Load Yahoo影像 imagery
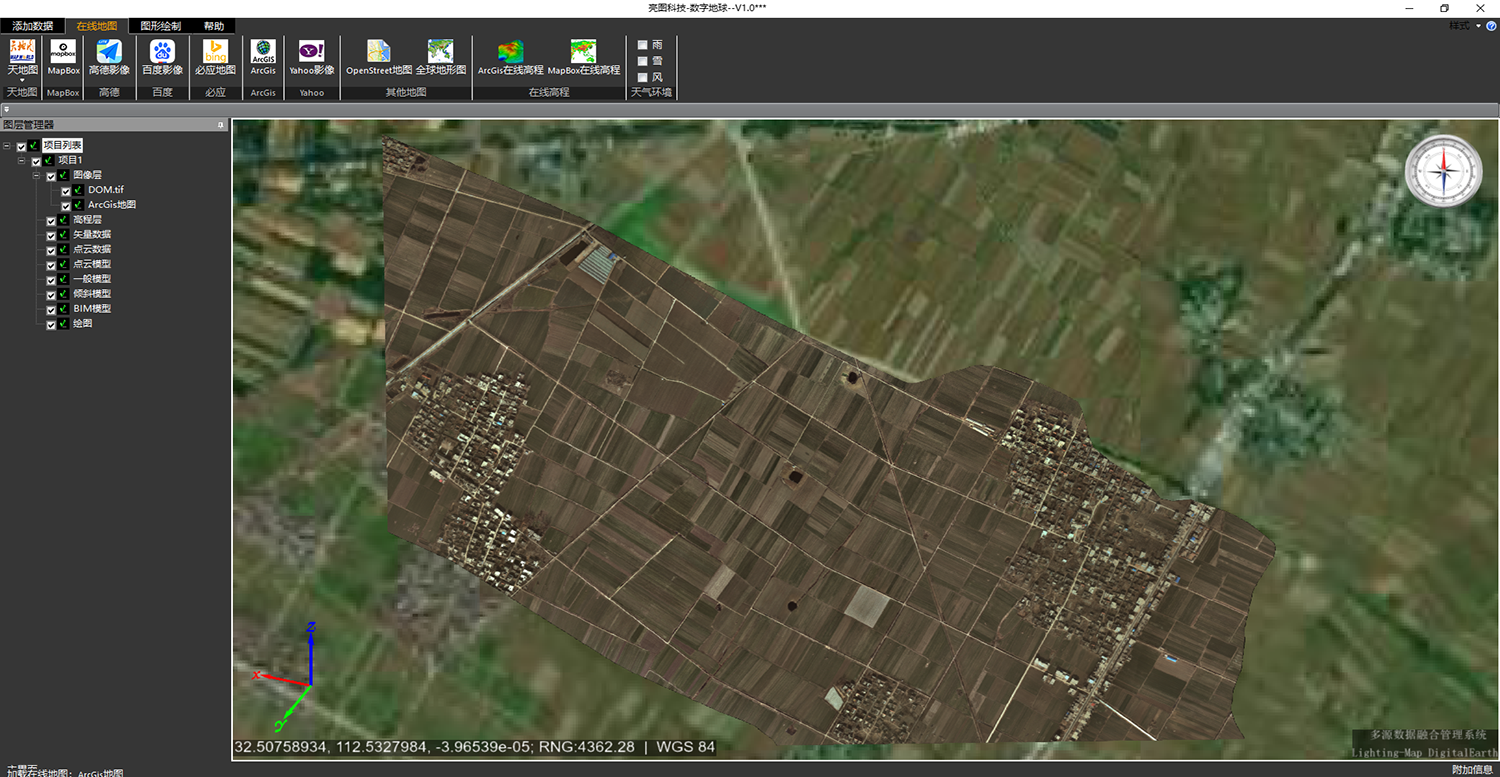Screen dimensions: 1500x777 click(x=312, y=57)
